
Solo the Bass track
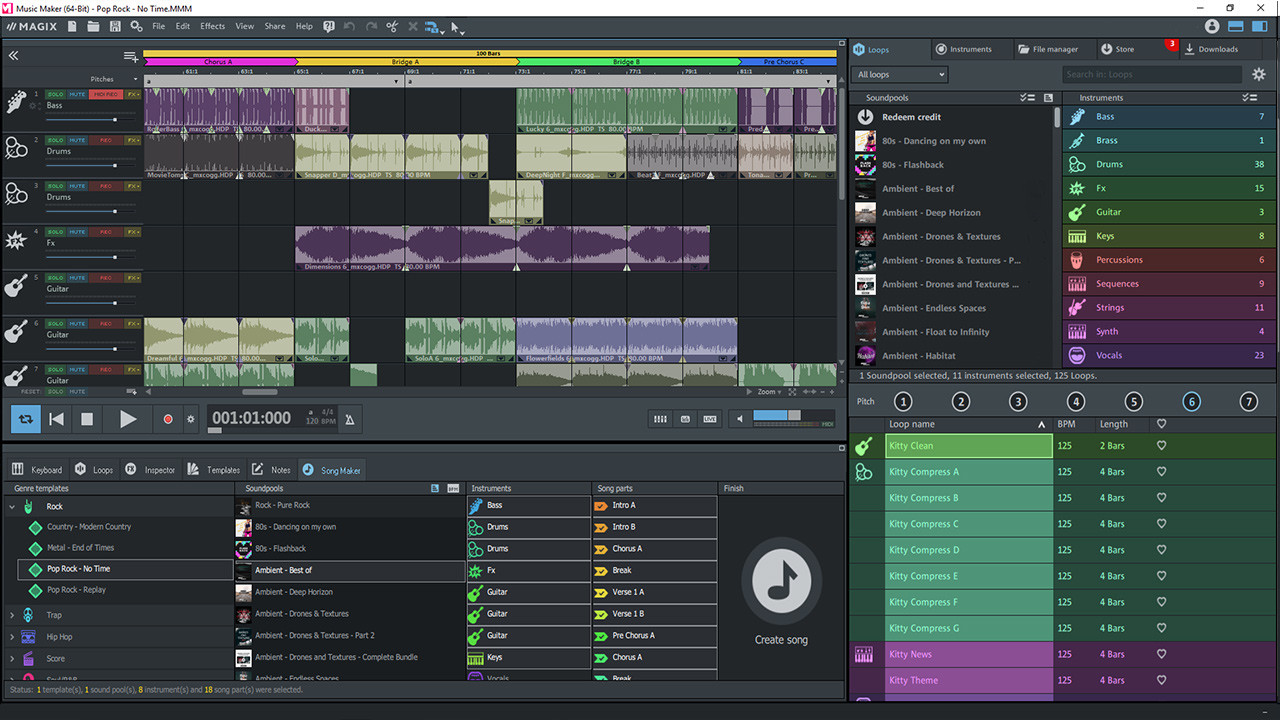coord(56,95)
